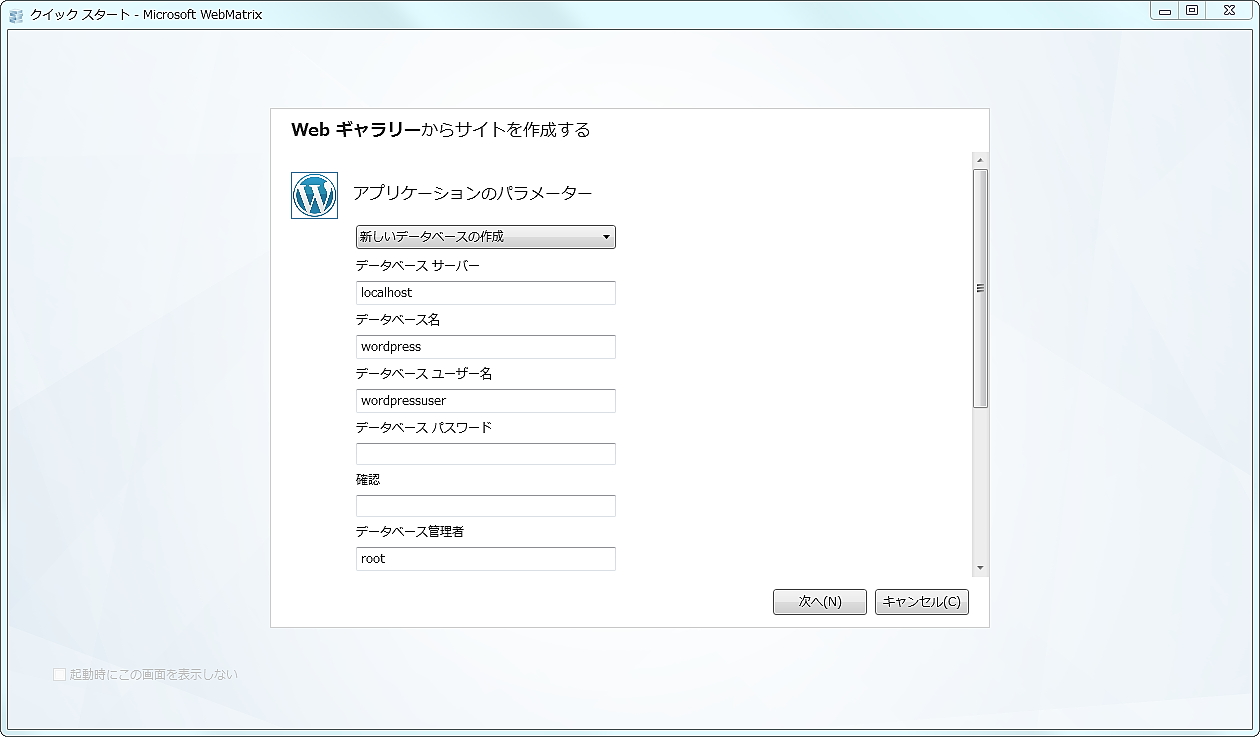Click the 確認 password confirmation field
This screenshot has width=1260, height=737.
coord(485,505)
